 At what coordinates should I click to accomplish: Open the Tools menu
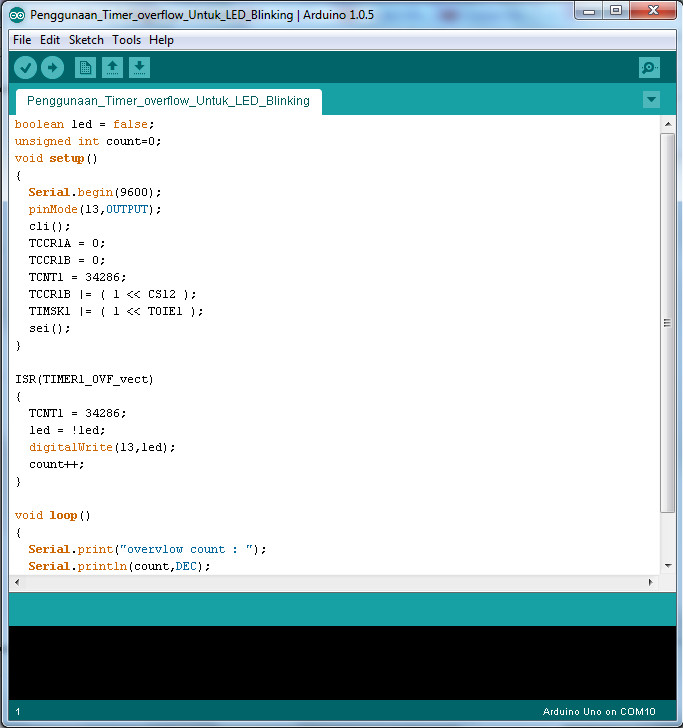(126, 40)
